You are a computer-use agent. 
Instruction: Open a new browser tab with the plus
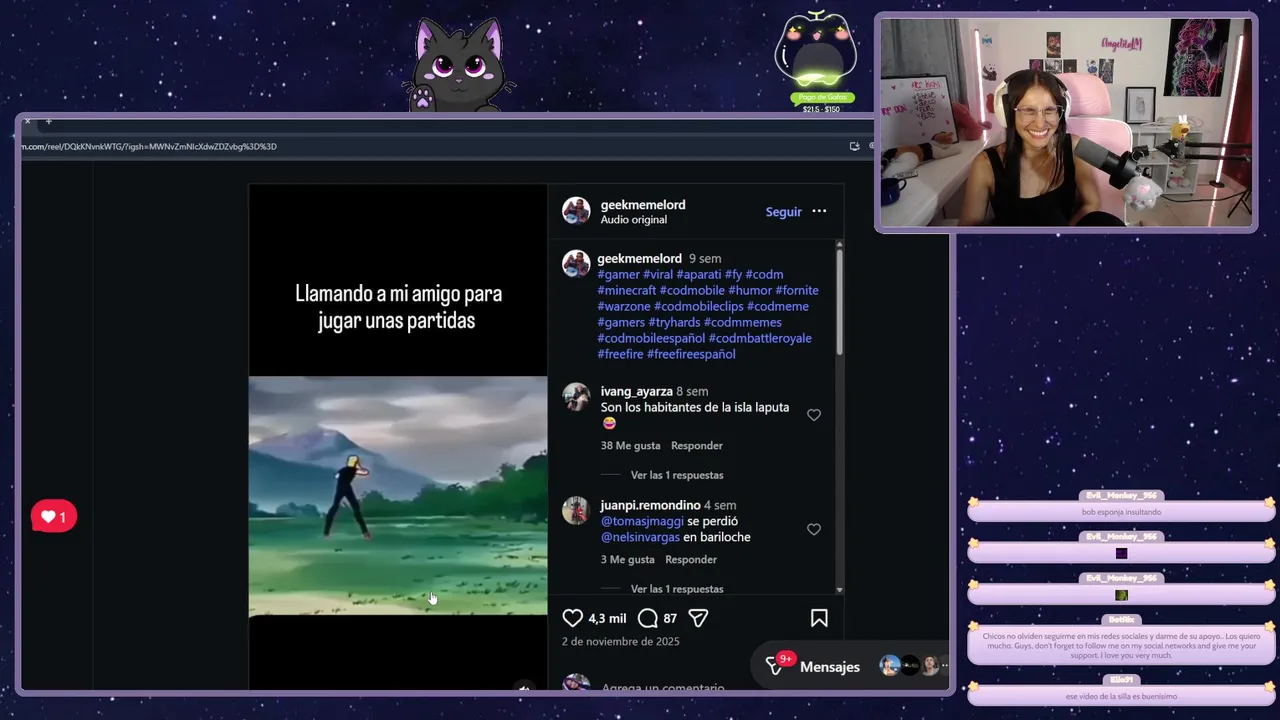point(48,122)
